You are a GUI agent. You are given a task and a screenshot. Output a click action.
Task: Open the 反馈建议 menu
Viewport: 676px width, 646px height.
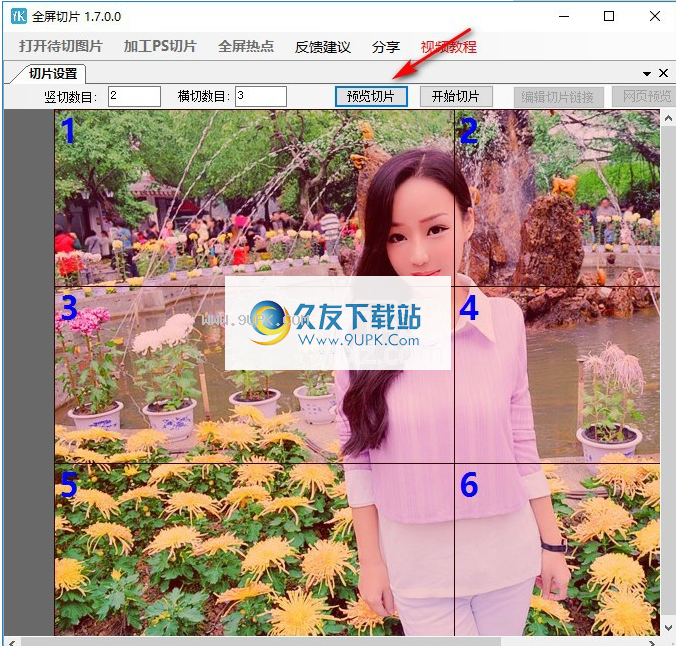(323, 47)
